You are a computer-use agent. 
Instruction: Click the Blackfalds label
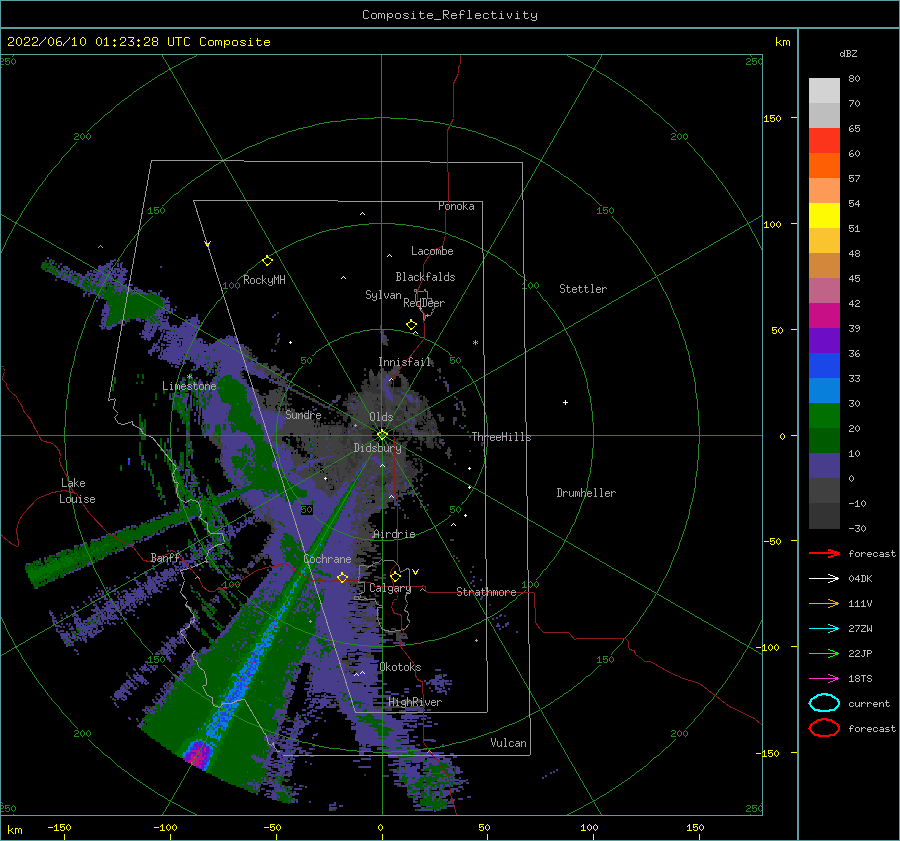coord(425,277)
